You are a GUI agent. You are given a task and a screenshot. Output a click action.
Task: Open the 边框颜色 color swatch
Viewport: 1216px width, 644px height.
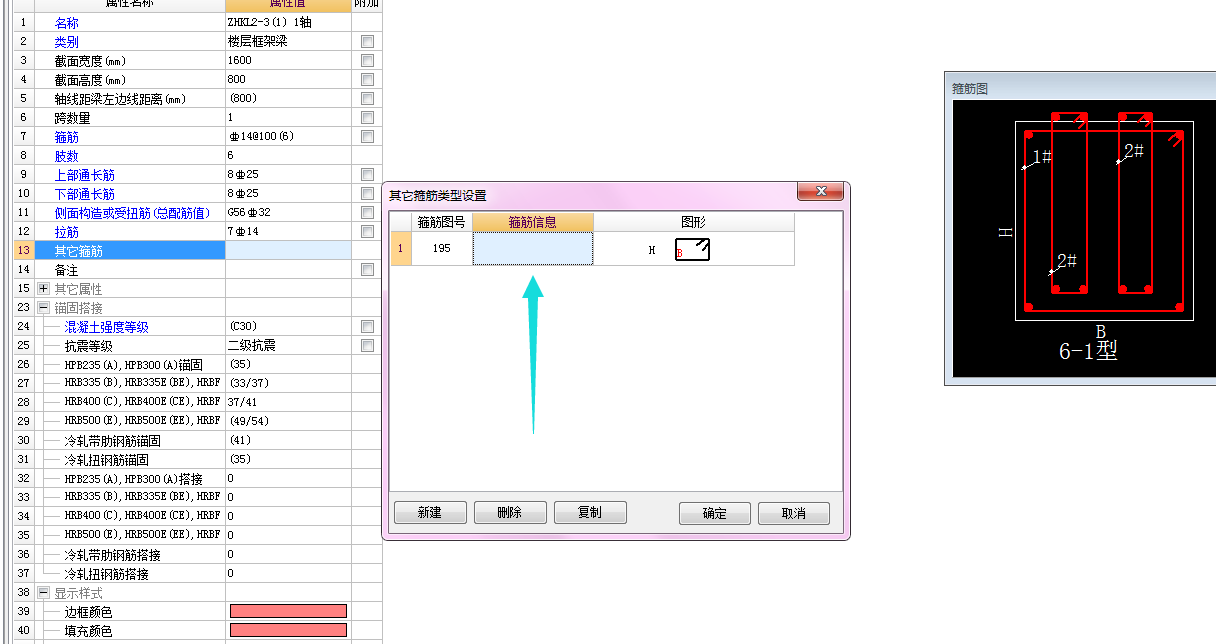(x=288, y=611)
